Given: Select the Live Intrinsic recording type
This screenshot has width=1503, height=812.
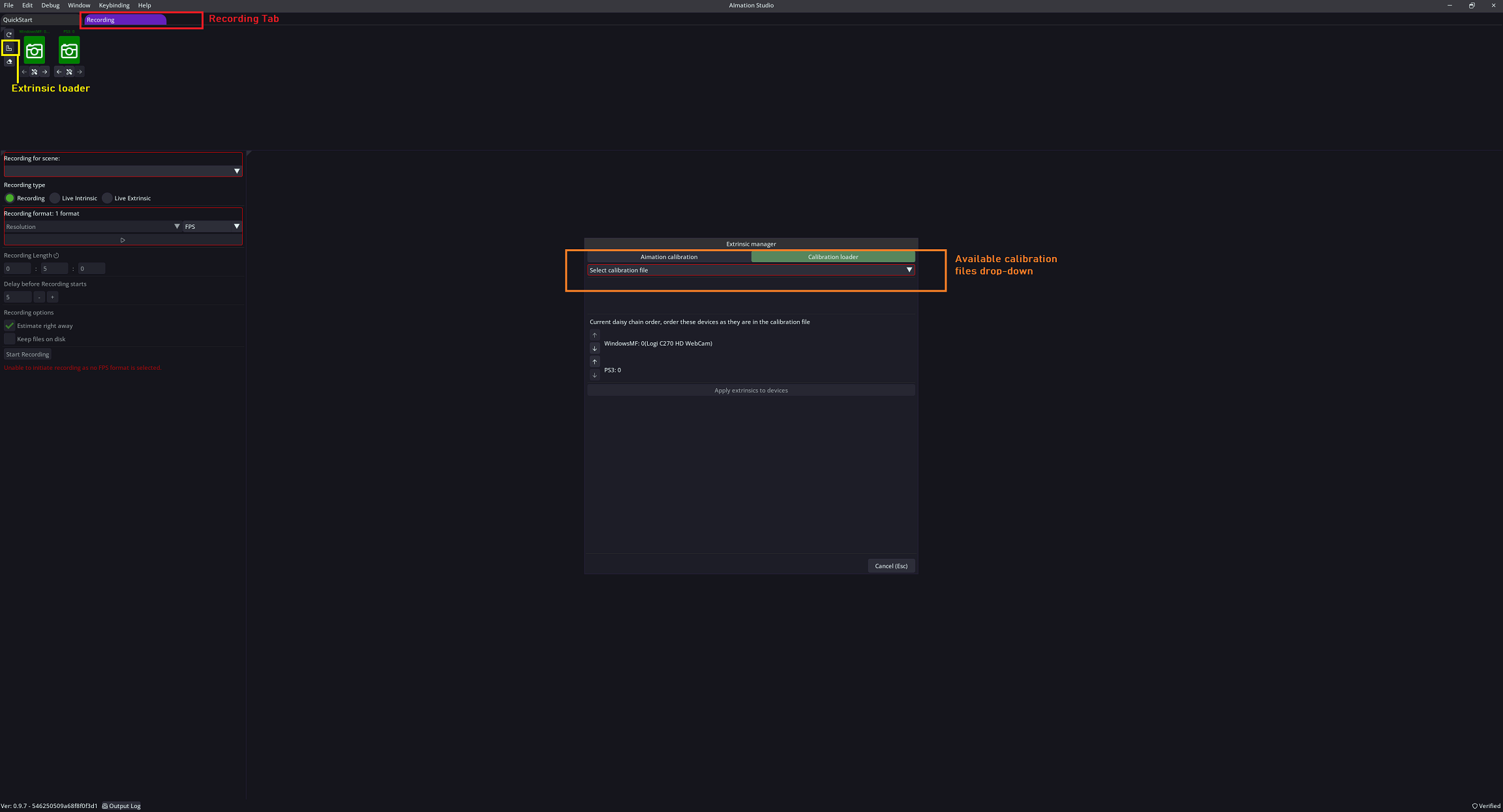Looking at the screenshot, I should pyautogui.click(x=55, y=198).
